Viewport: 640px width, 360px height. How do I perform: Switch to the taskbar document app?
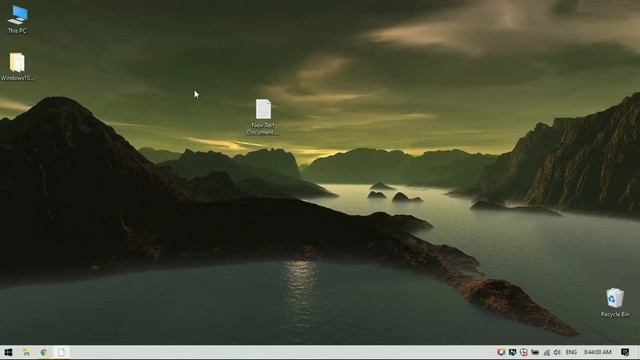[61, 352]
